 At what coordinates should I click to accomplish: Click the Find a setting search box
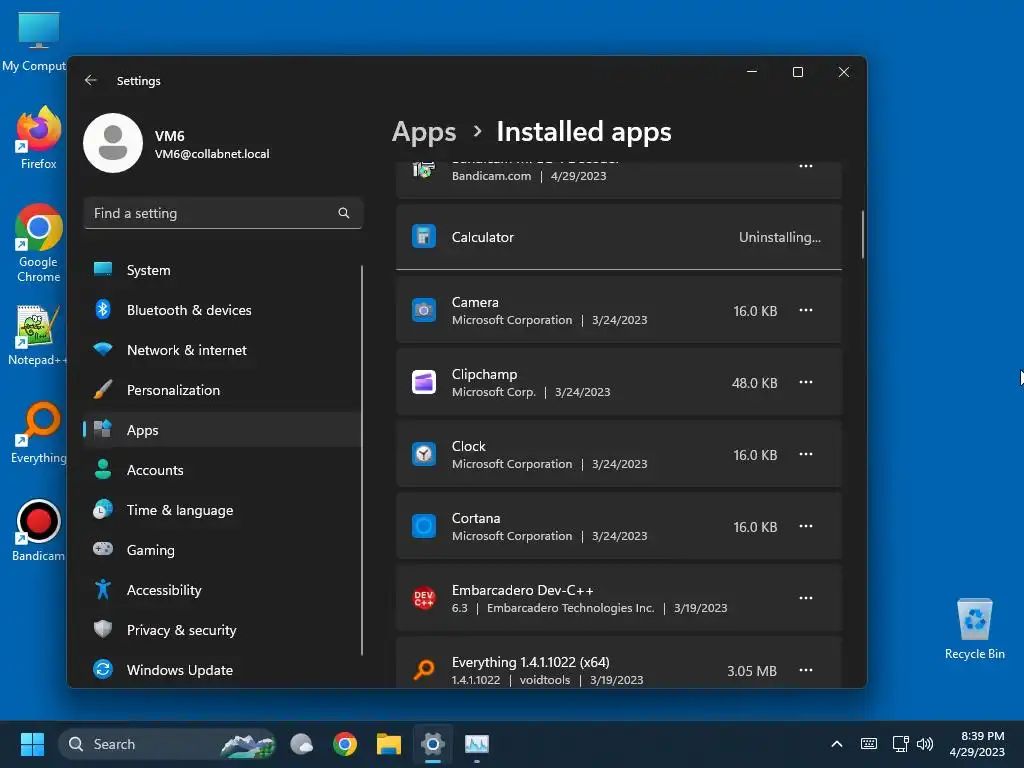click(x=223, y=213)
